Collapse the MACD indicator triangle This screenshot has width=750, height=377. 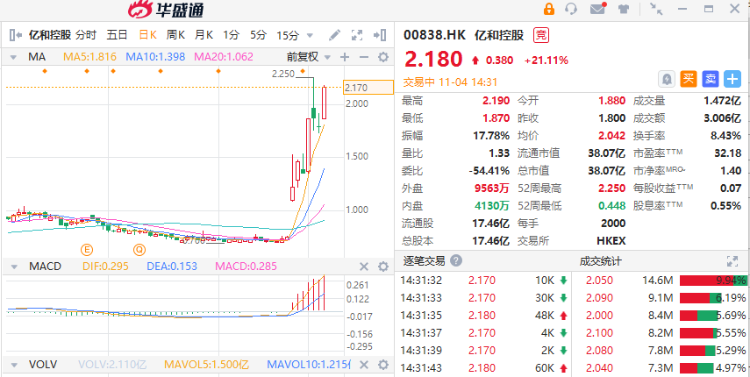click(x=14, y=266)
